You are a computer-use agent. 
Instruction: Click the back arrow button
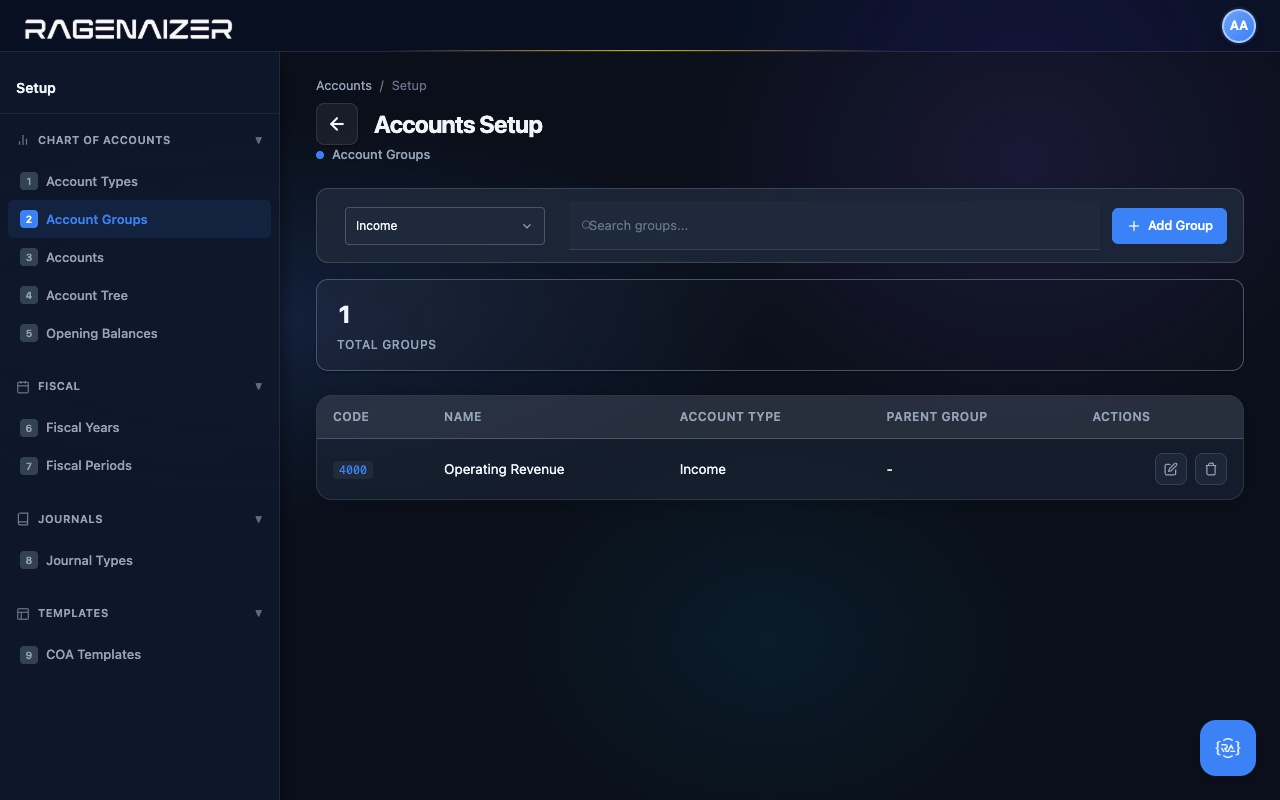click(x=337, y=124)
